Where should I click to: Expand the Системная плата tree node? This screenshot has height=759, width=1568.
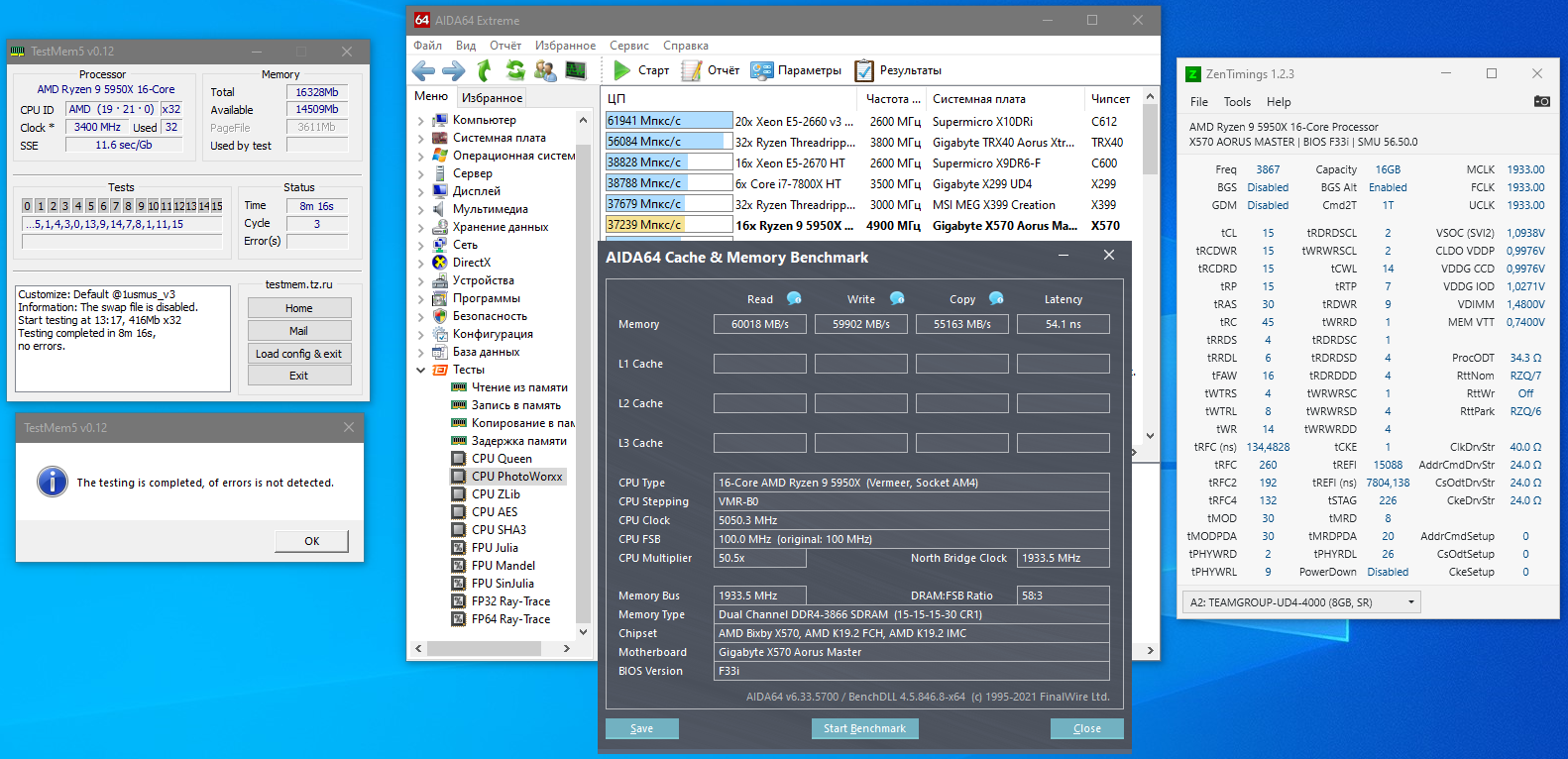click(x=420, y=139)
